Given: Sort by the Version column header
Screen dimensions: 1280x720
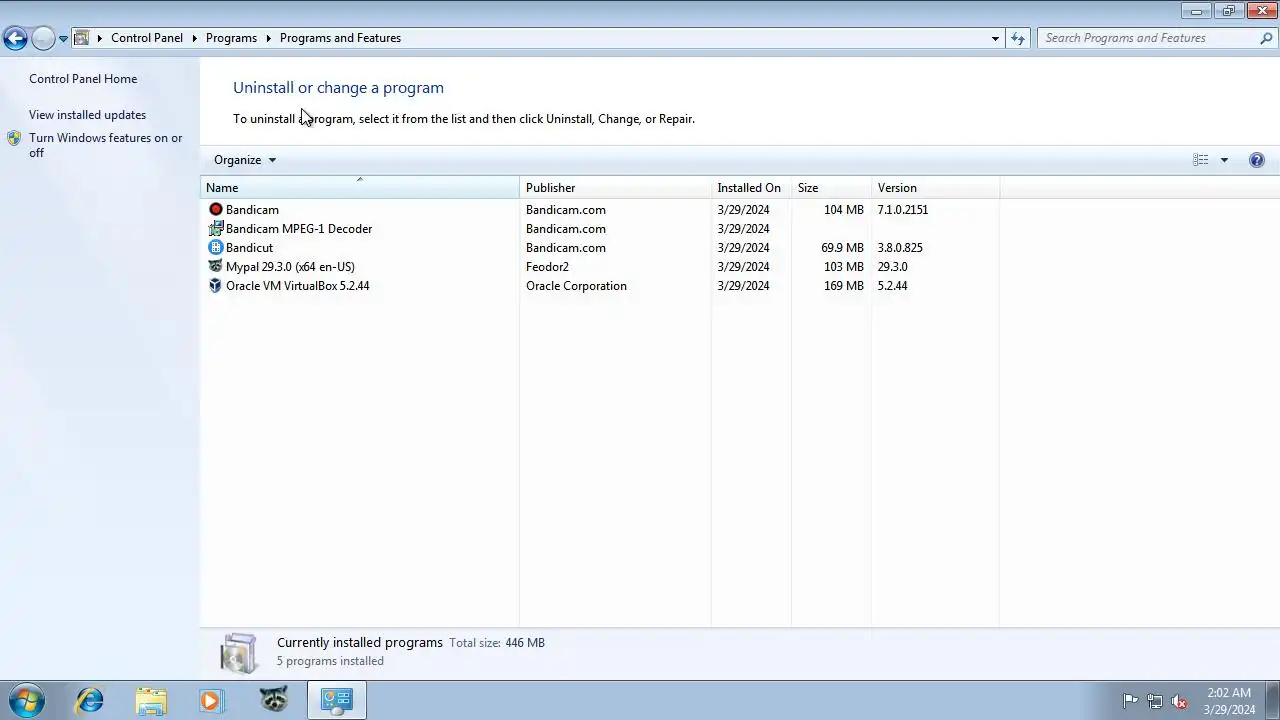Looking at the screenshot, I should (x=935, y=188).
